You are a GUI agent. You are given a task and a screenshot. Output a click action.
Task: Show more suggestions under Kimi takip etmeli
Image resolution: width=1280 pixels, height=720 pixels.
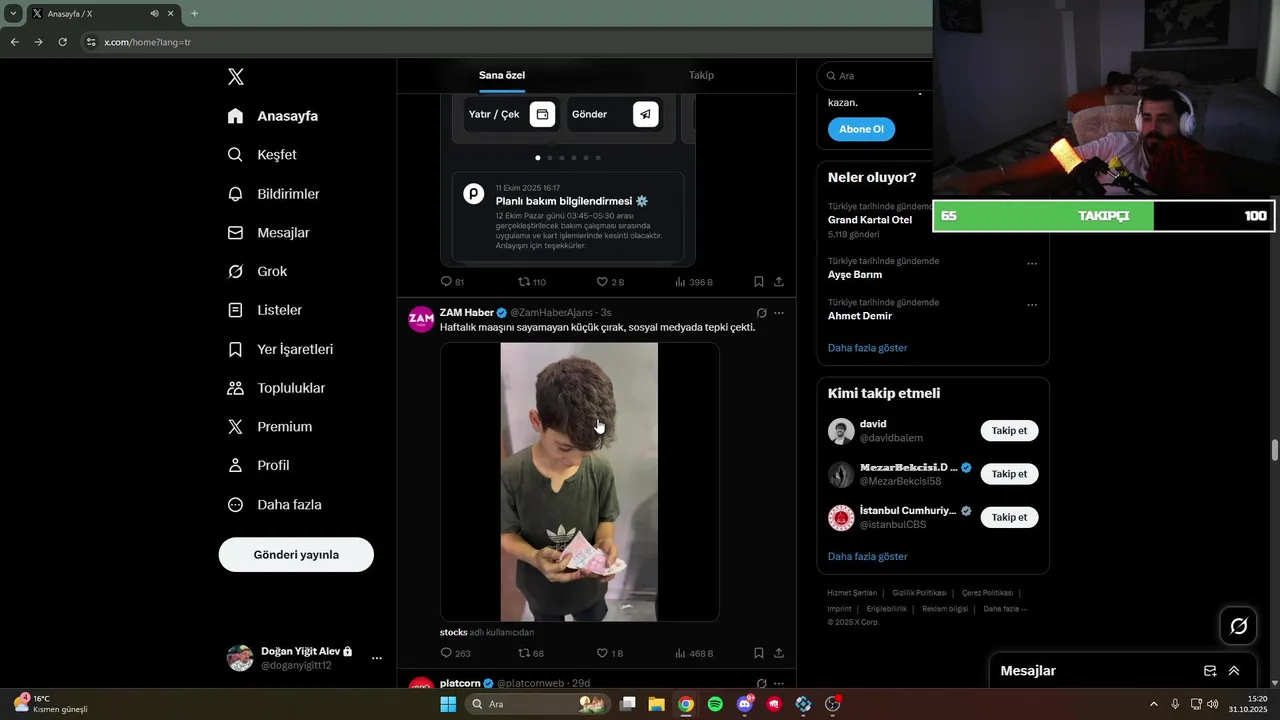(867, 556)
